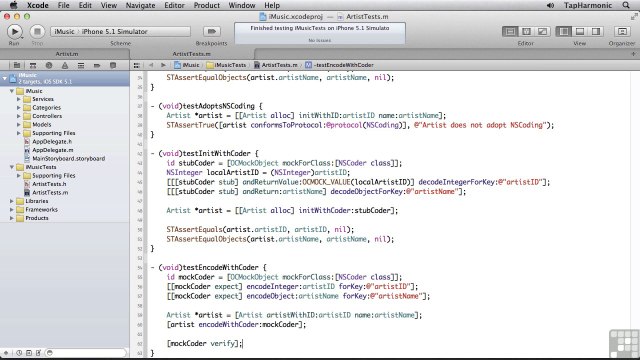Expand iMusicTests Supporting Files folder

coord(19,176)
